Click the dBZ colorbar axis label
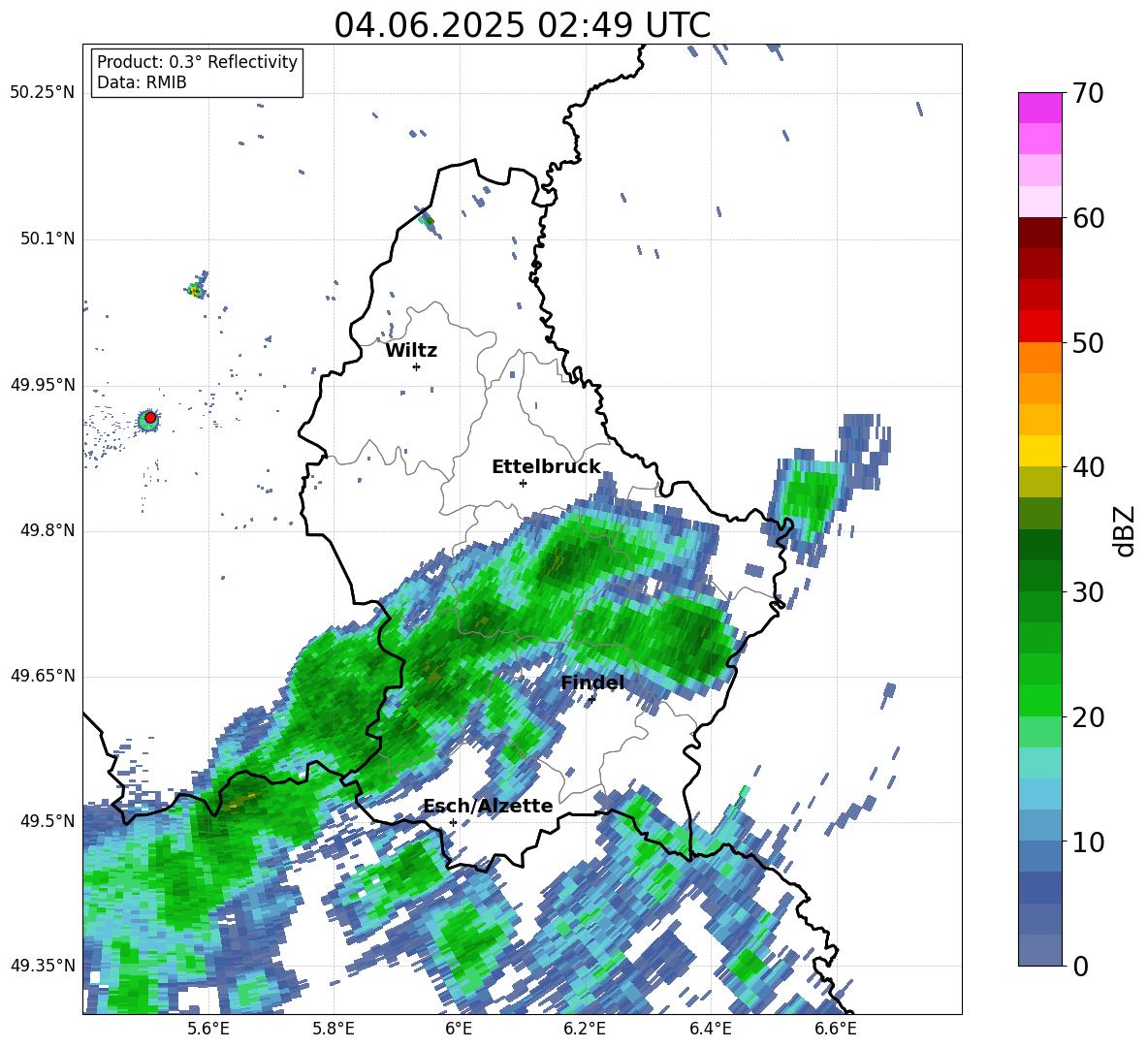The height and width of the screenshot is (1048, 1148). click(x=1125, y=530)
